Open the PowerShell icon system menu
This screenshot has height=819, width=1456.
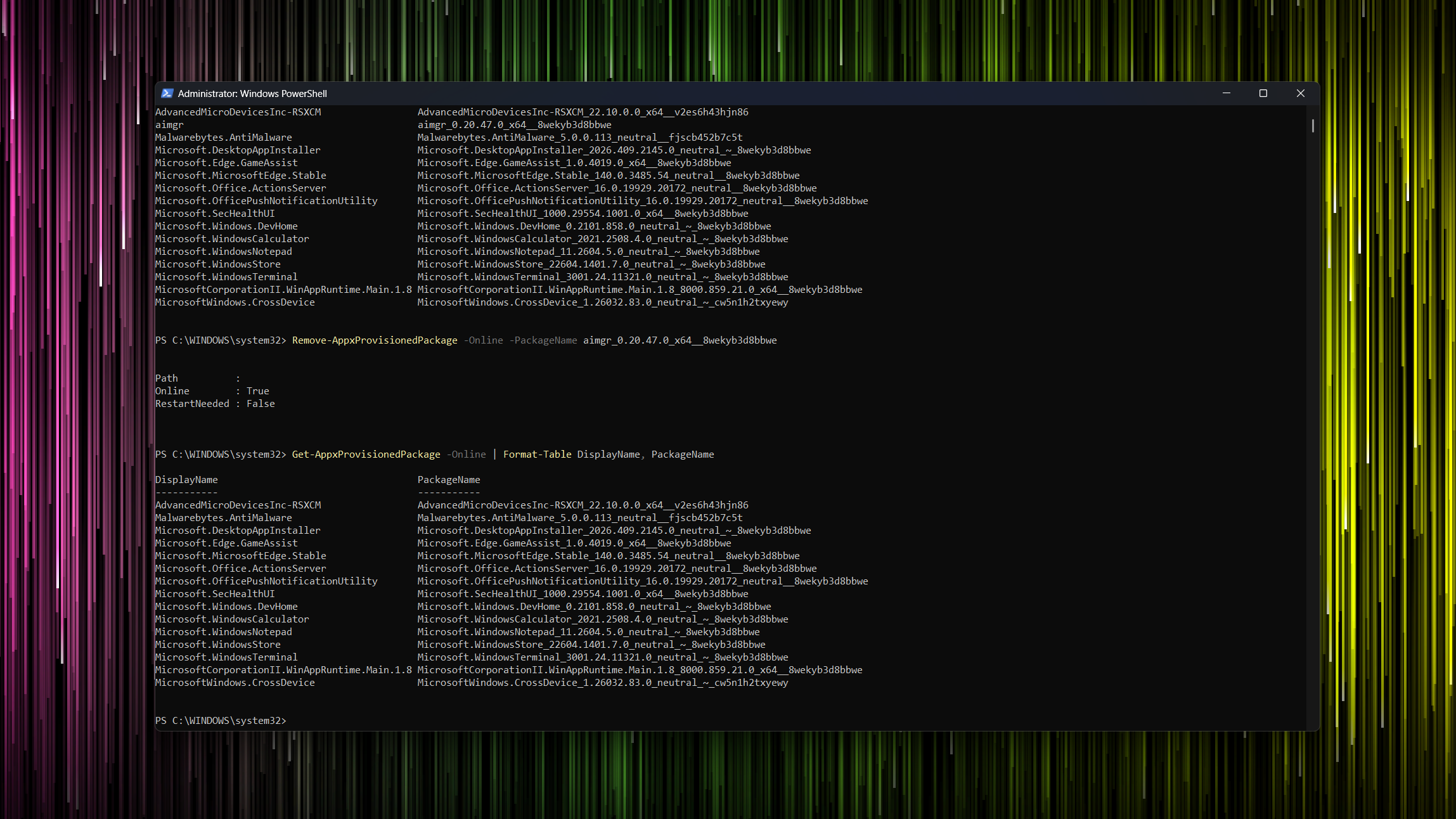tap(167, 93)
